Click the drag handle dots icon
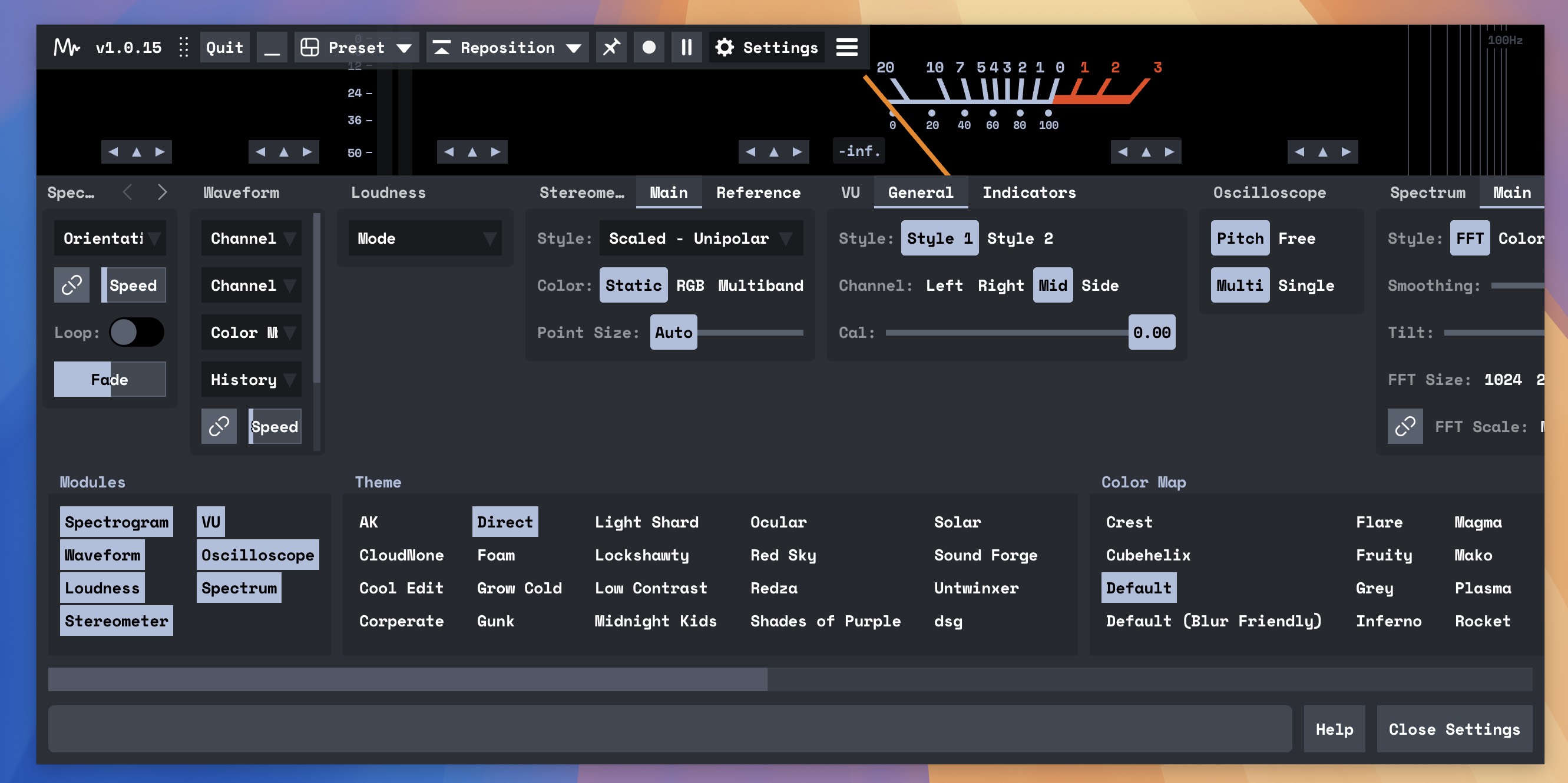Viewport: 1568px width, 783px height. click(x=183, y=47)
